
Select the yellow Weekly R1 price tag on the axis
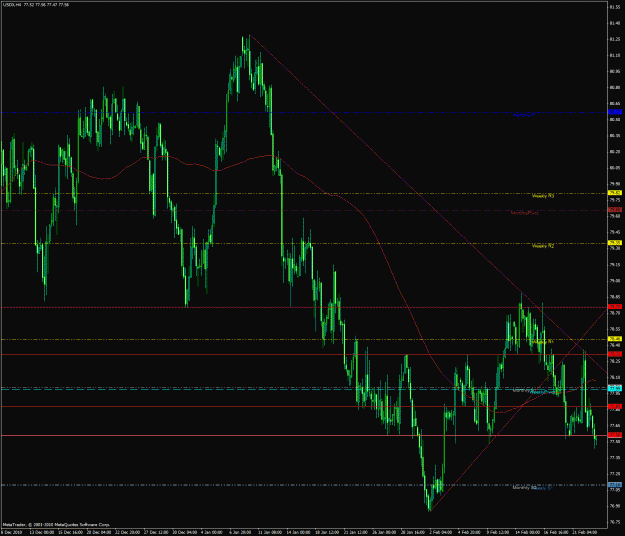(615, 339)
